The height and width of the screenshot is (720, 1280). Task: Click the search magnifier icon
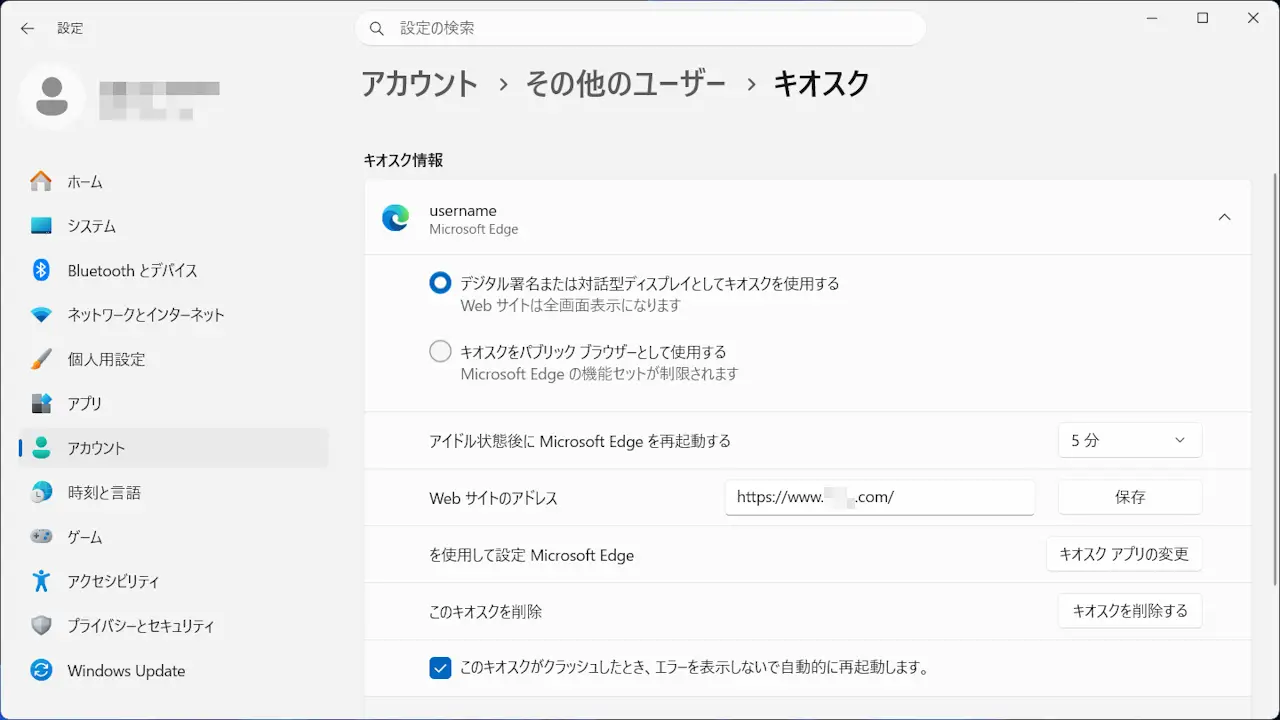tap(377, 29)
